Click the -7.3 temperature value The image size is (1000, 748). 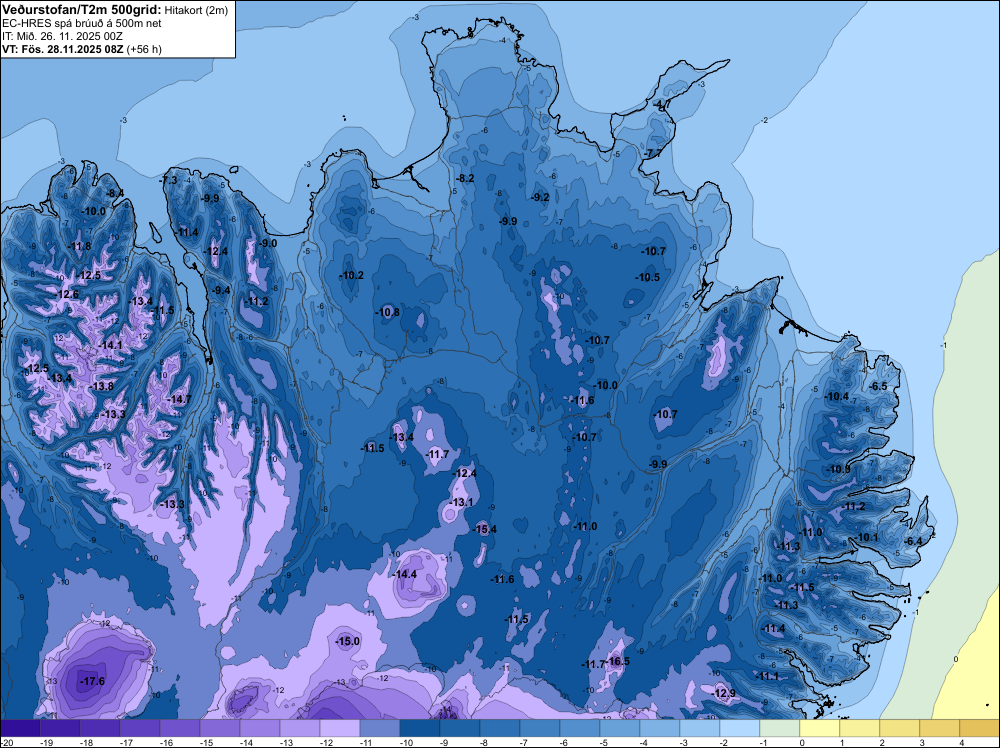pos(169,180)
